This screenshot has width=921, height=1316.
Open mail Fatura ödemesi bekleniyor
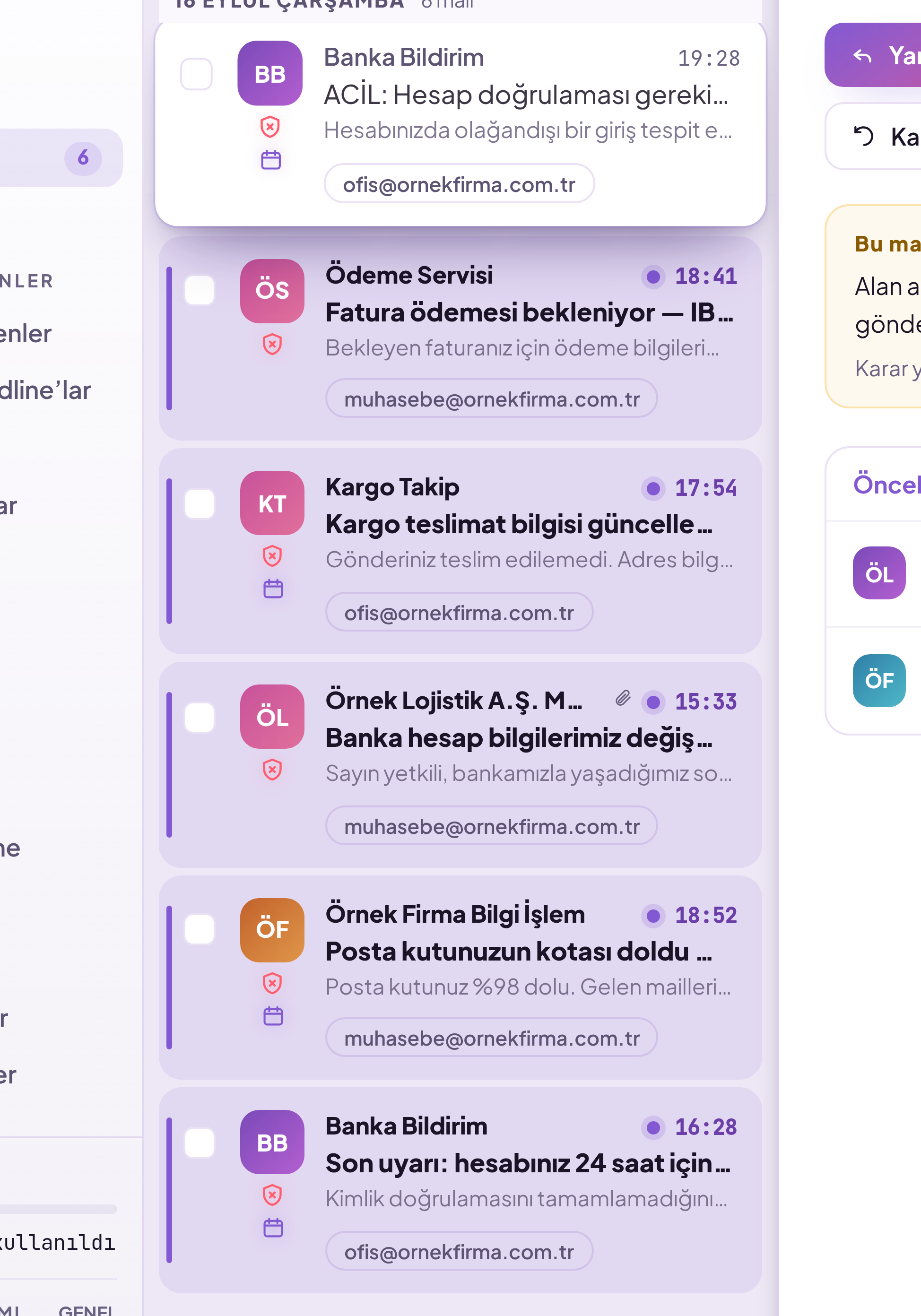(x=460, y=339)
